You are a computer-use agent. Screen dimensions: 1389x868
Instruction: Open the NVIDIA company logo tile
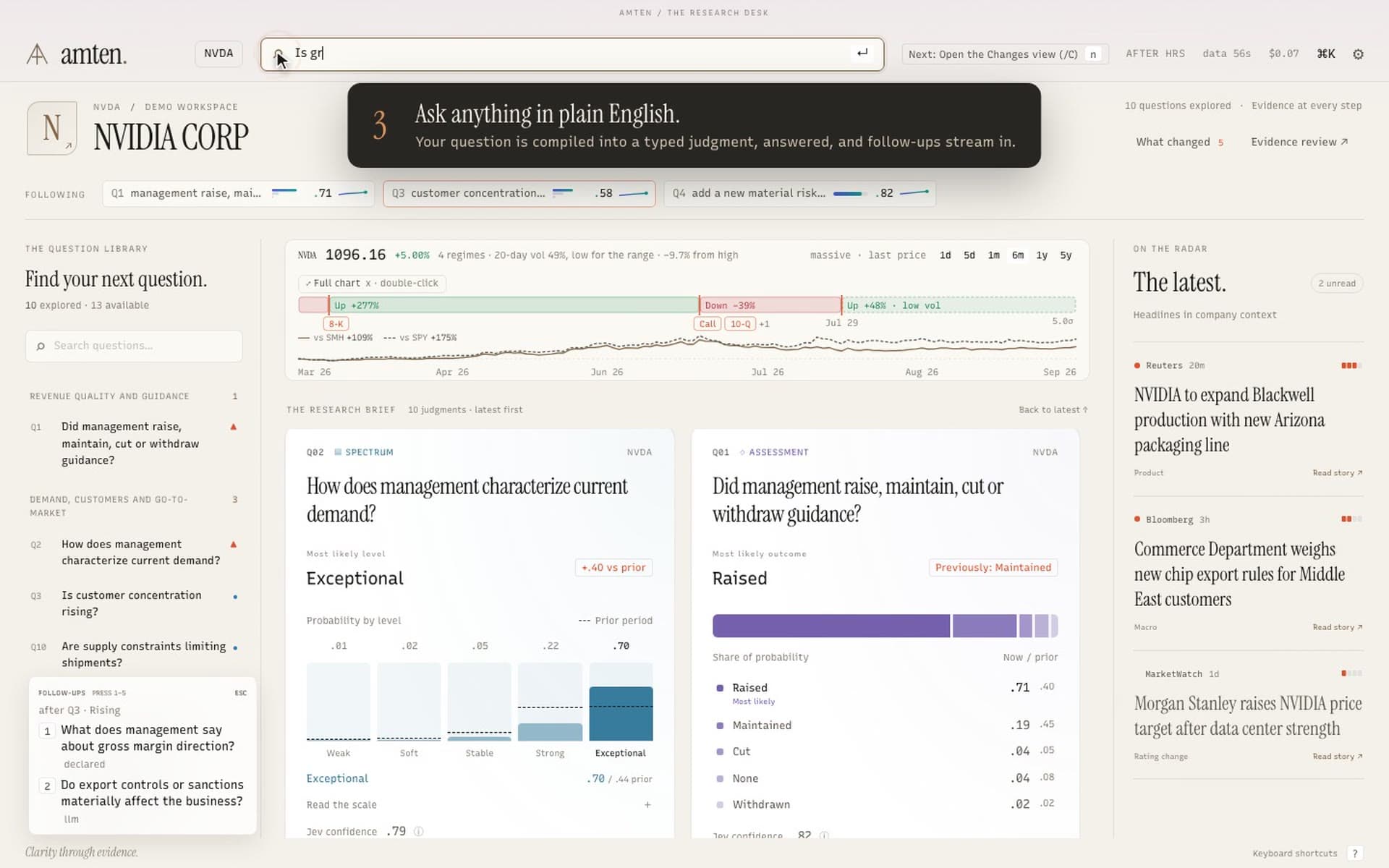[x=52, y=128]
